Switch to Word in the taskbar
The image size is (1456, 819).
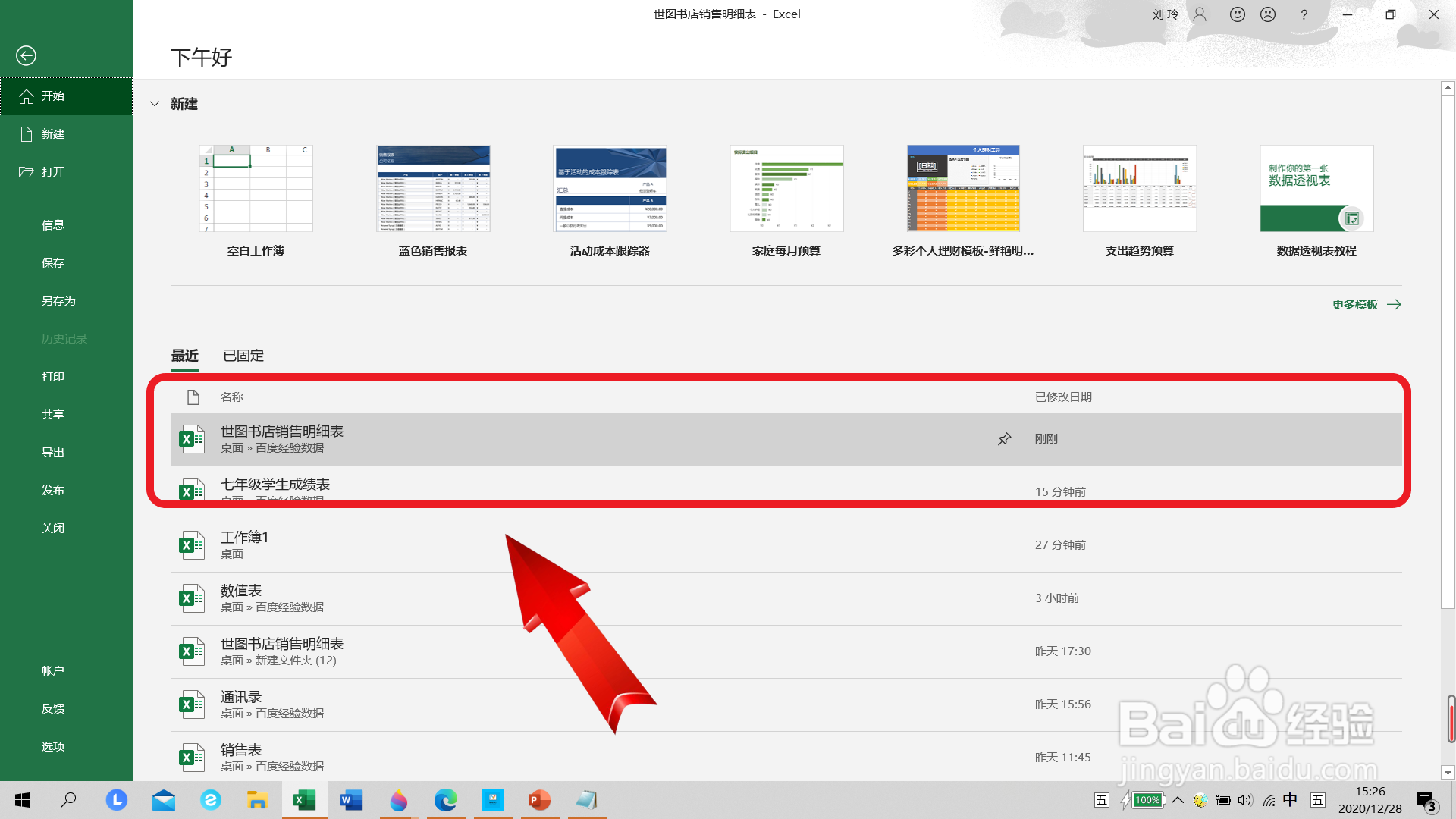tap(352, 800)
